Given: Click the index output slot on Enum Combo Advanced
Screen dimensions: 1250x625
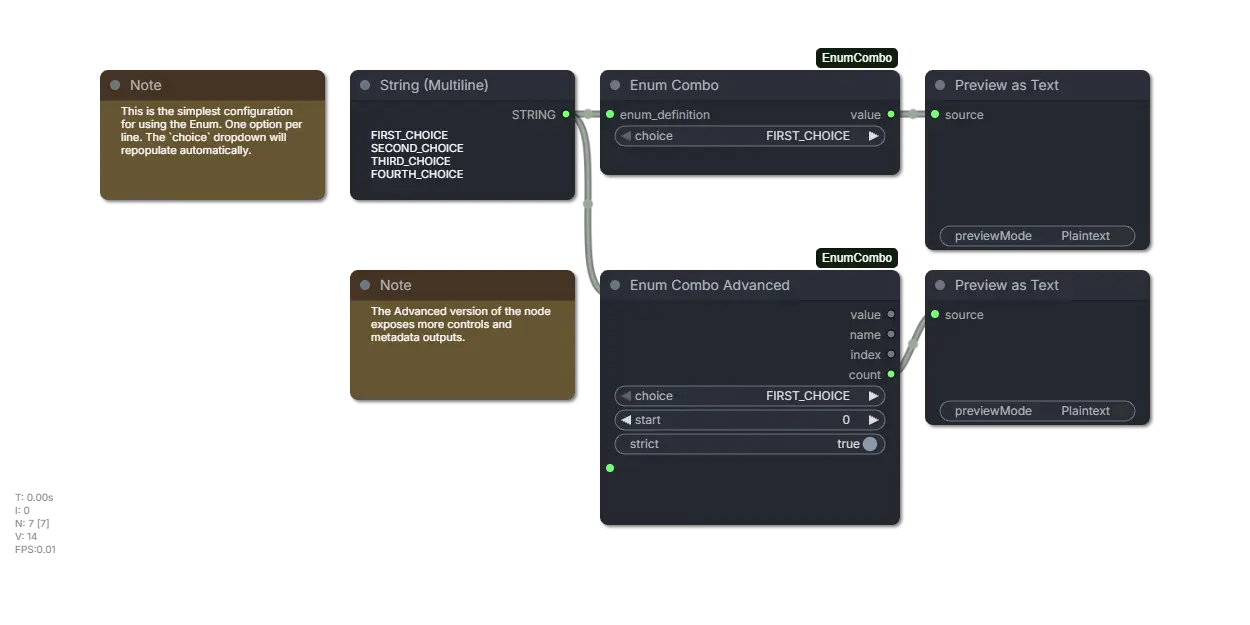Looking at the screenshot, I should (891, 354).
